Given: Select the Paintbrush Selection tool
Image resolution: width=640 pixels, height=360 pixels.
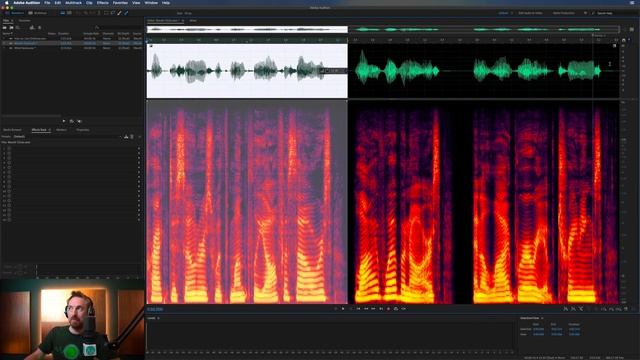Looking at the screenshot, I should (x=119, y=13).
